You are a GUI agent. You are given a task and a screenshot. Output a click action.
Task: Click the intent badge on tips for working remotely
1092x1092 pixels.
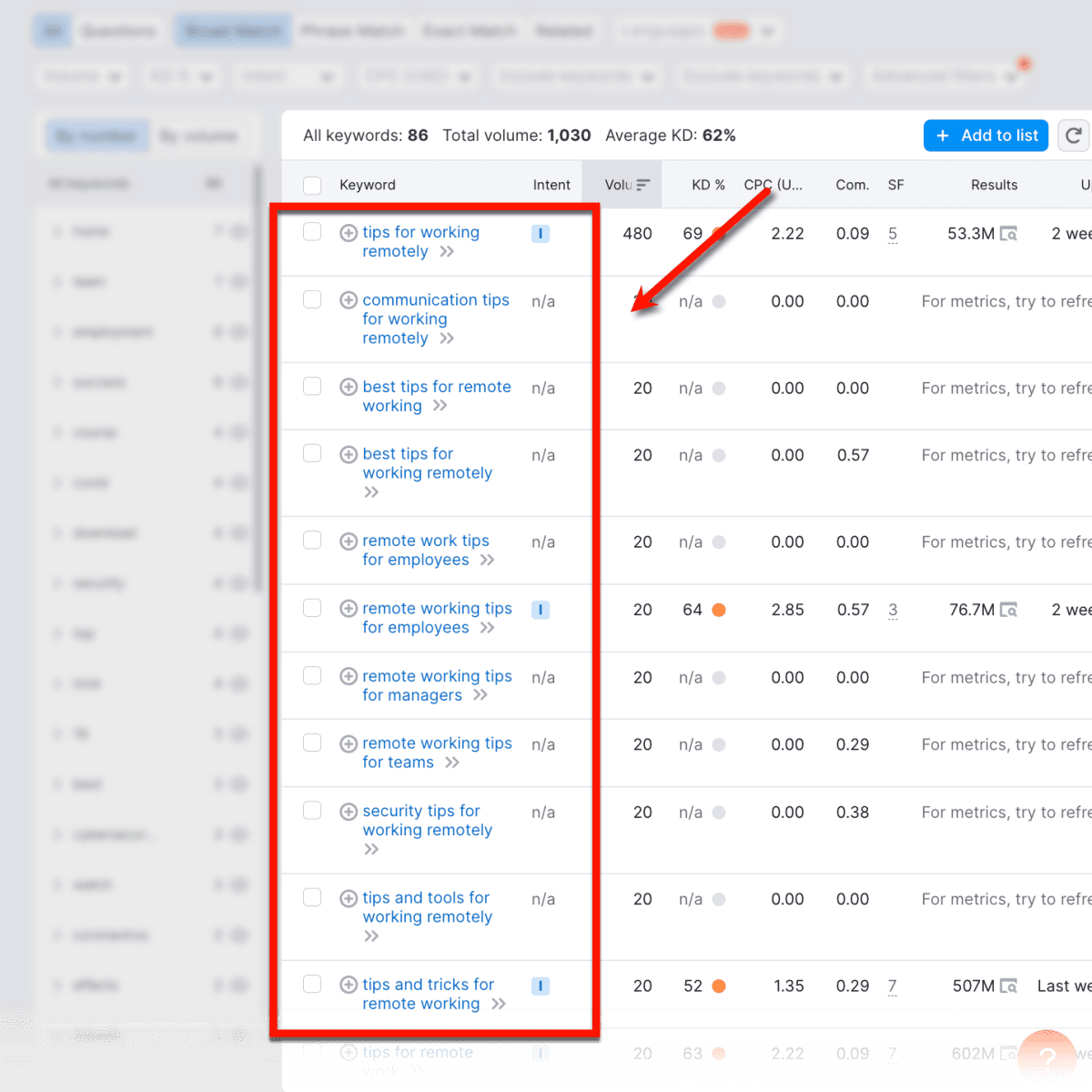click(x=541, y=233)
